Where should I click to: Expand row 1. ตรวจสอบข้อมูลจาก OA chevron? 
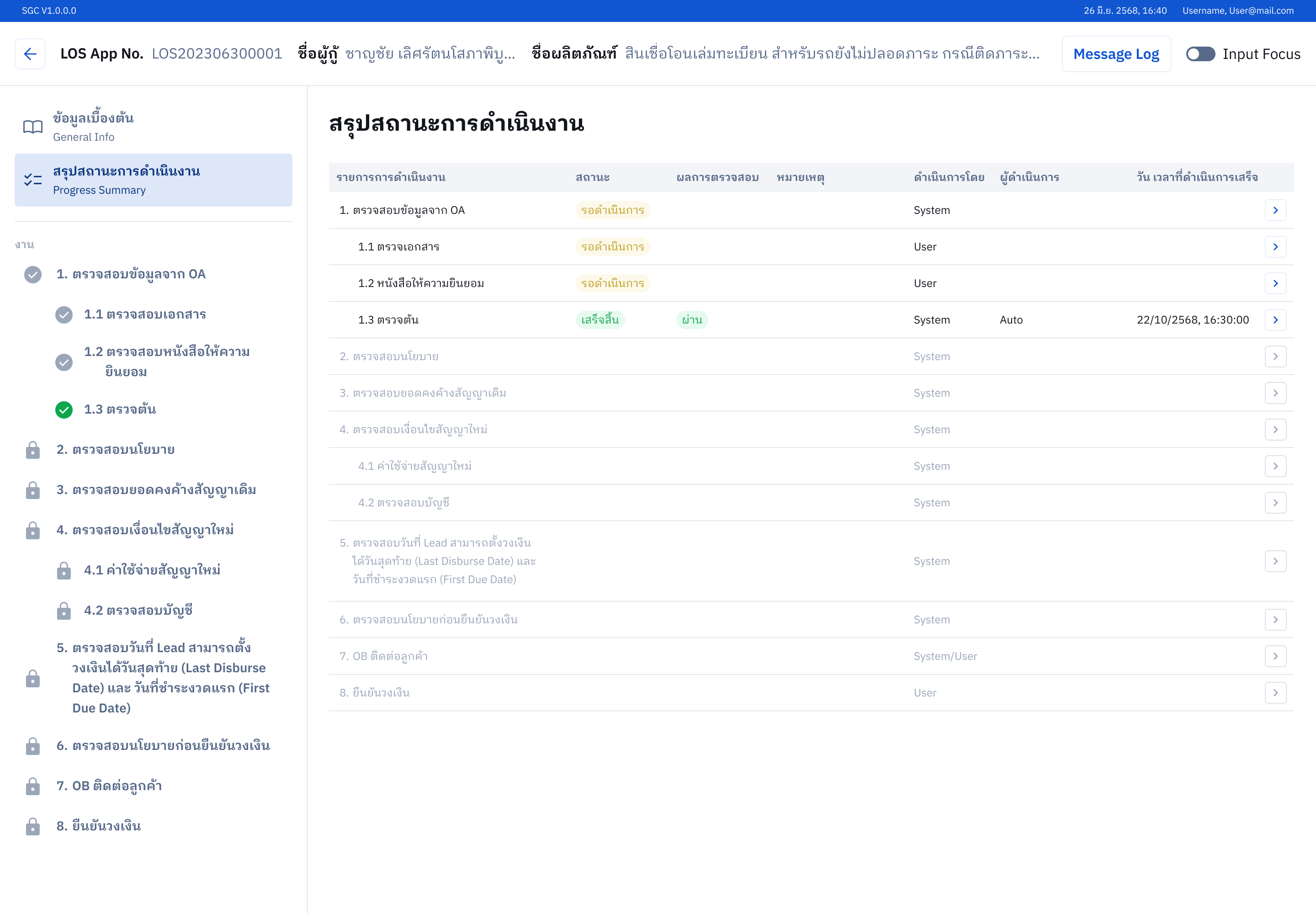pos(1275,210)
